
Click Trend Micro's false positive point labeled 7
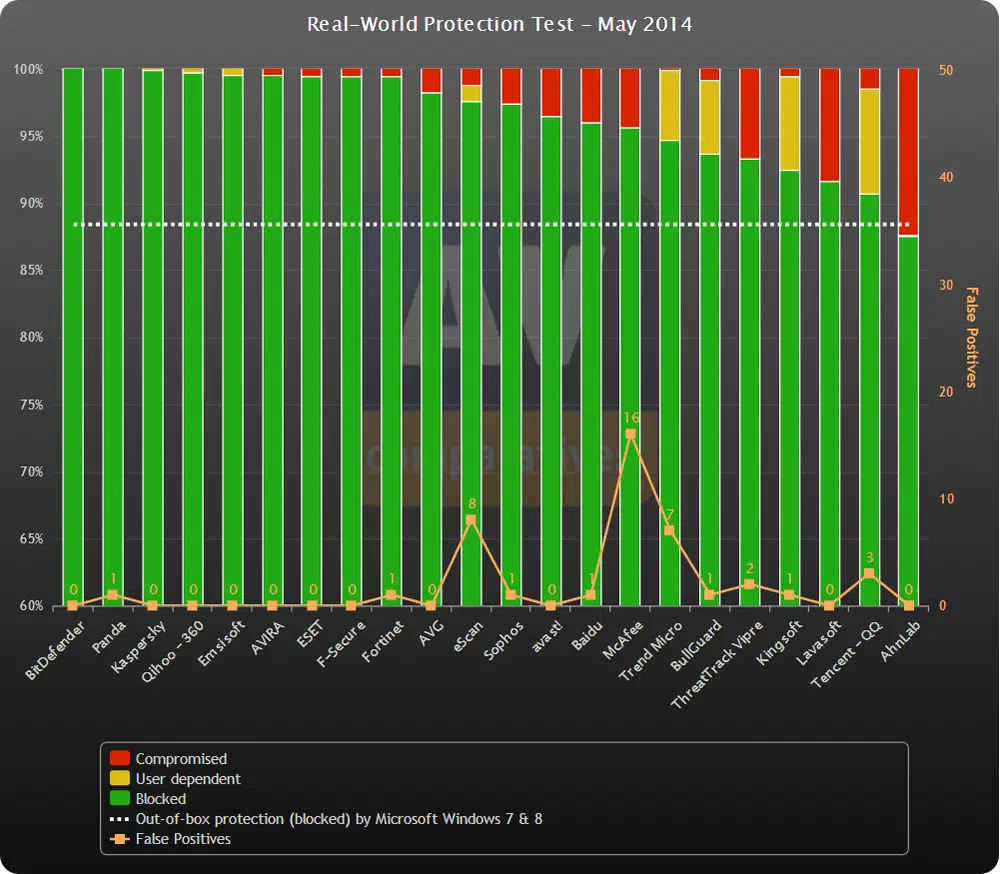coord(670,530)
